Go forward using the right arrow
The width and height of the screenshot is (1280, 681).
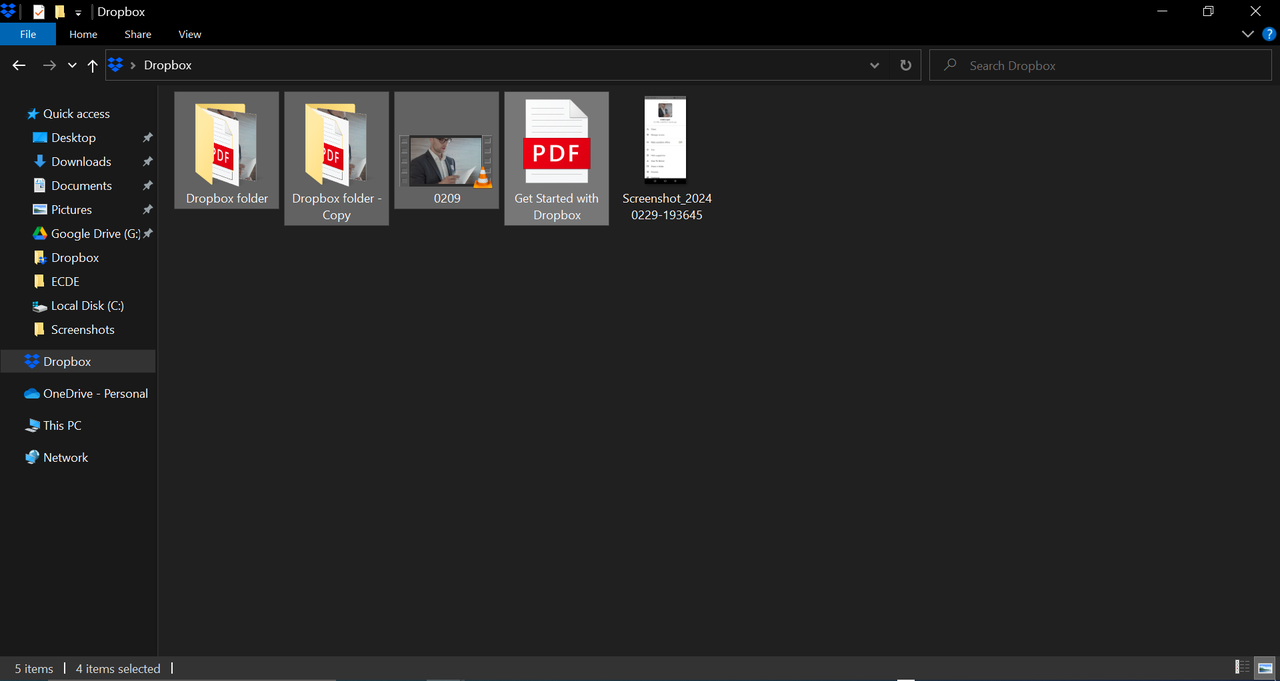click(49, 65)
